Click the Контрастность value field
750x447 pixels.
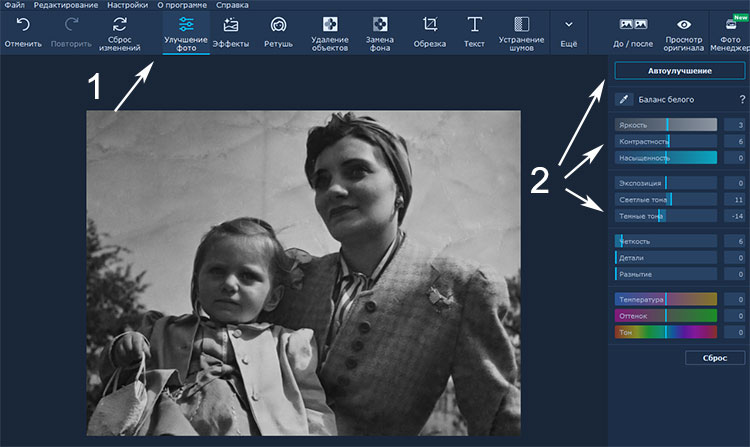[x=734, y=141]
